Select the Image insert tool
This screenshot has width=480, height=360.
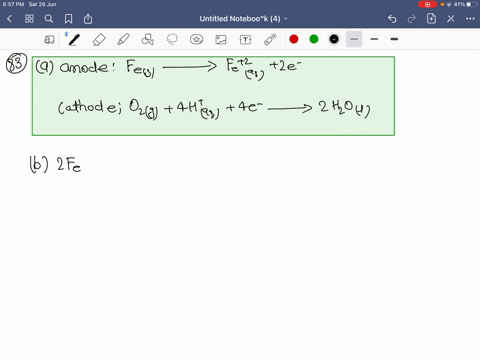click(221, 40)
